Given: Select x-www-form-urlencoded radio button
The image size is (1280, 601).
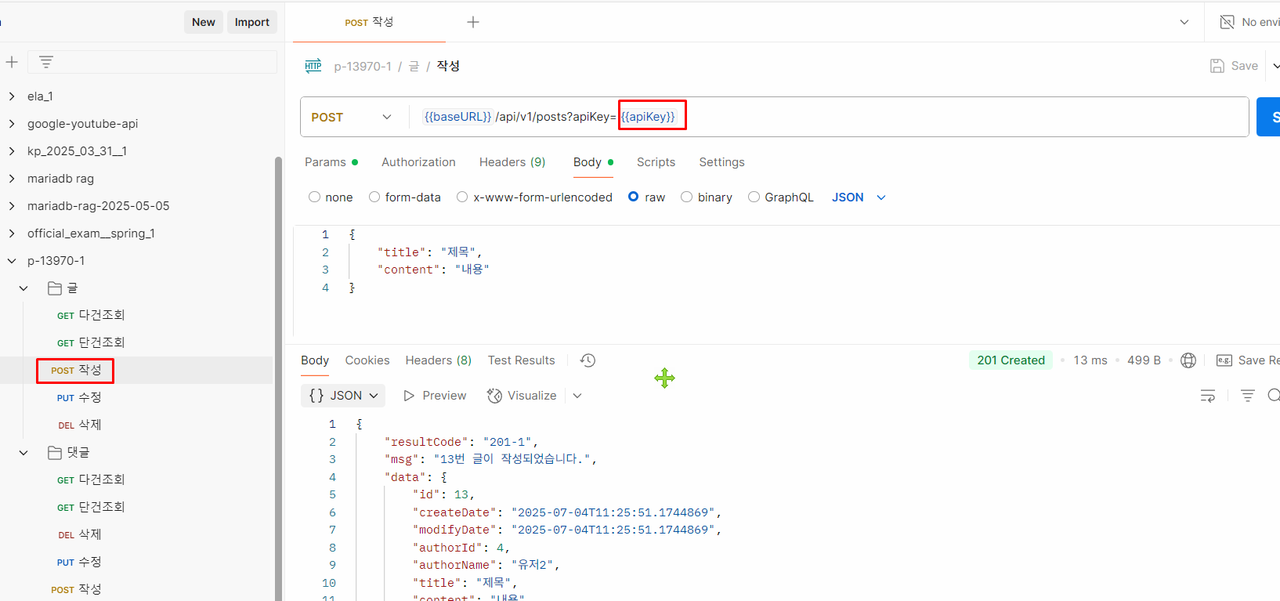Looking at the screenshot, I should (462, 197).
